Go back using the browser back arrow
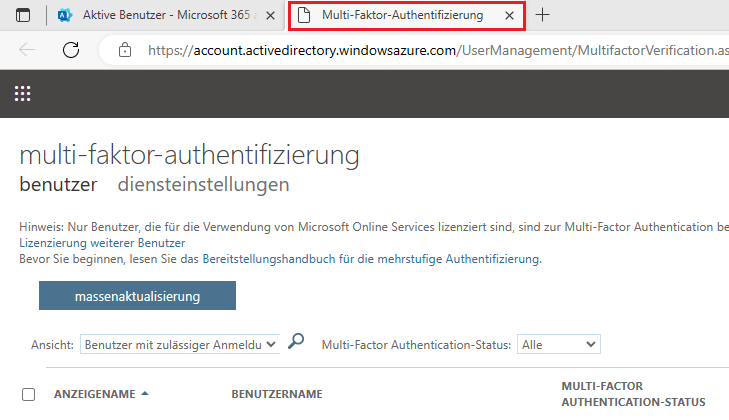The height and width of the screenshot is (420, 729). 27,49
